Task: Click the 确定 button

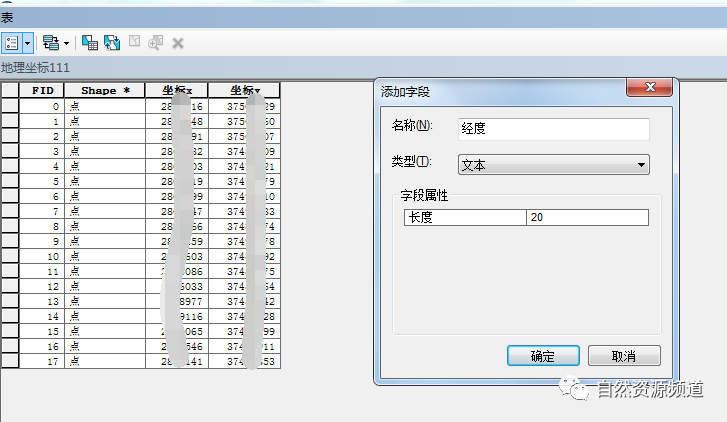Action: 543,356
